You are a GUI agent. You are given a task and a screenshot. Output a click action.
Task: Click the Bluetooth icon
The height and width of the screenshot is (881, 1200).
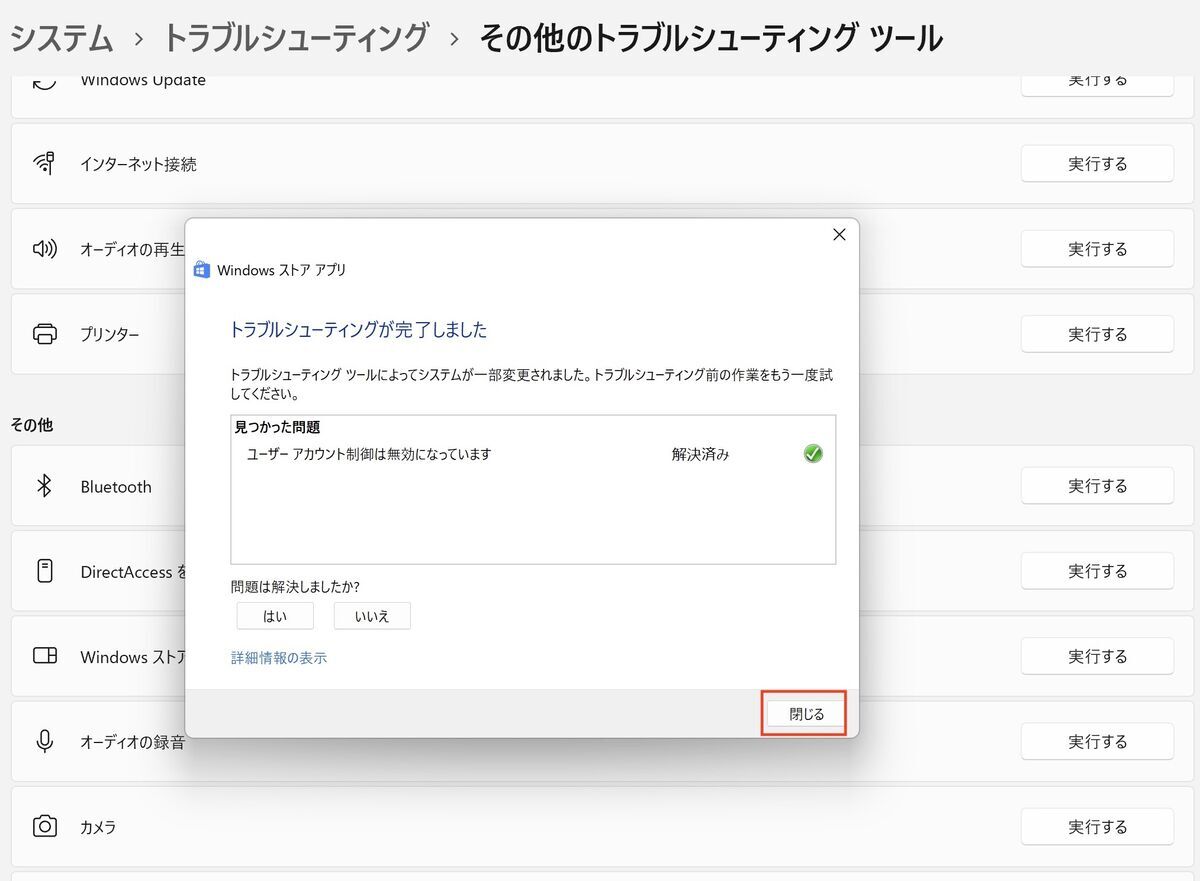(x=44, y=486)
